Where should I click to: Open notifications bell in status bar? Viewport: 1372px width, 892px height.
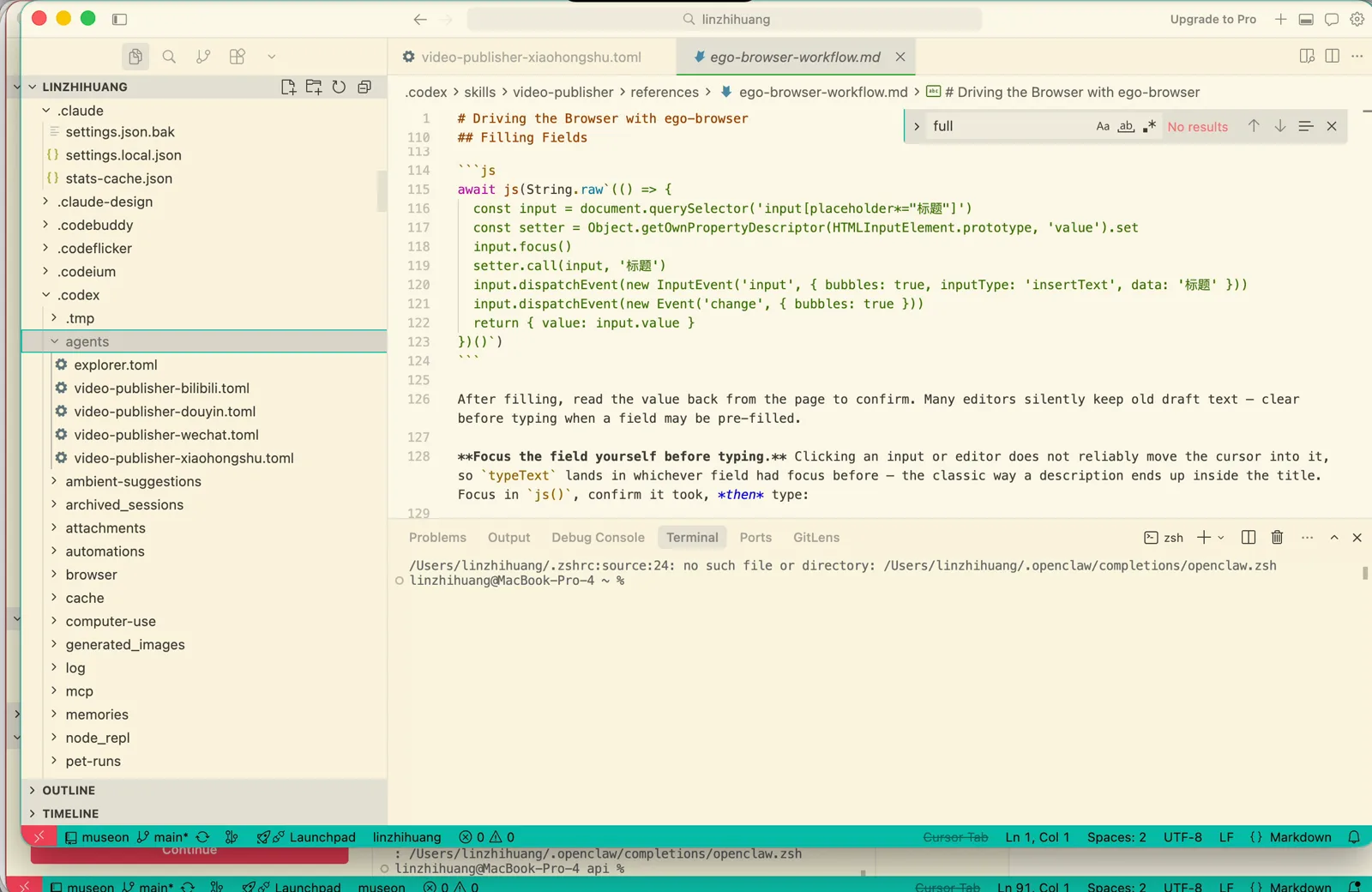(x=1354, y=837)
